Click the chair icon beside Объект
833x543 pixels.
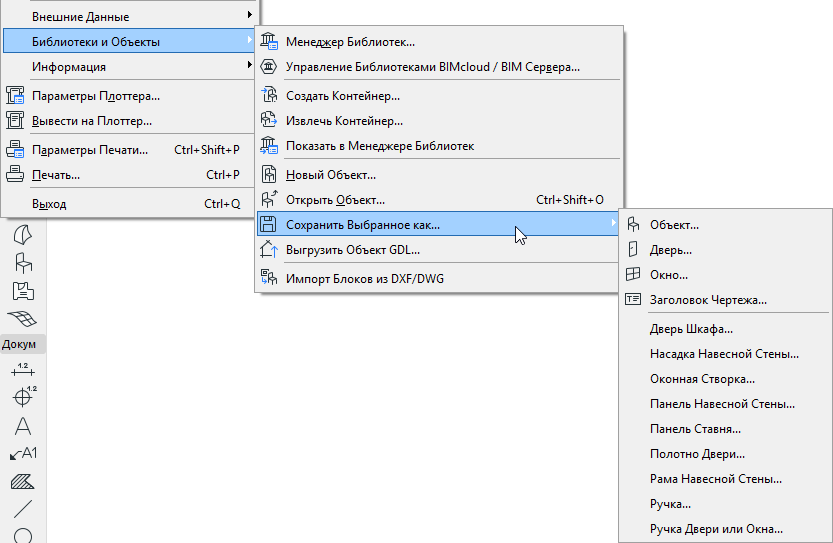coord(633,225)
